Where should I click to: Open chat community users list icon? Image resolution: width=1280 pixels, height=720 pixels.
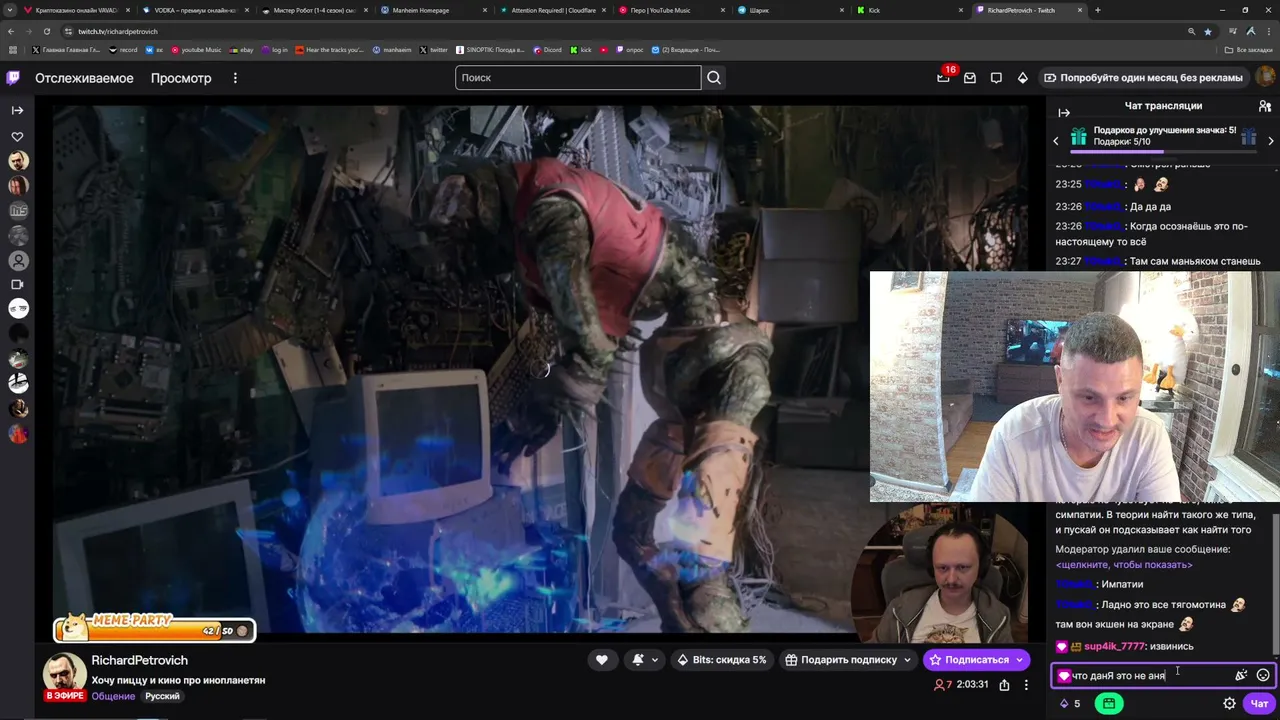pyautogui.click(x=1265, y=106)
